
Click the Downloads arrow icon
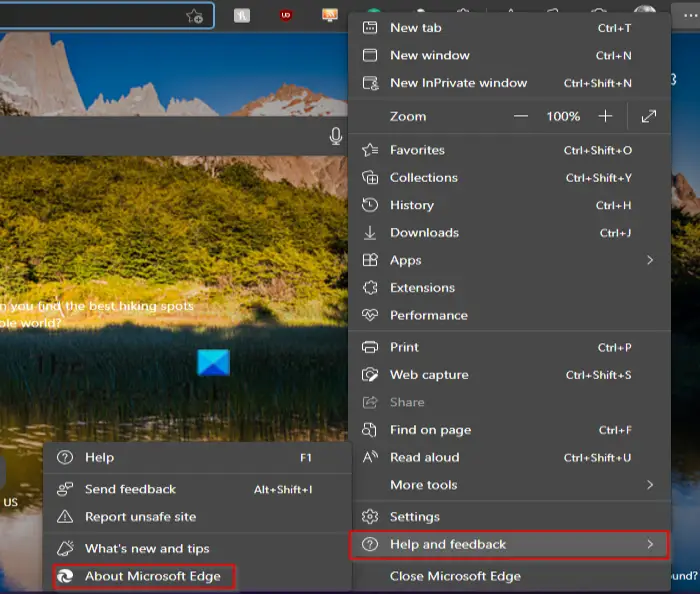370,233
